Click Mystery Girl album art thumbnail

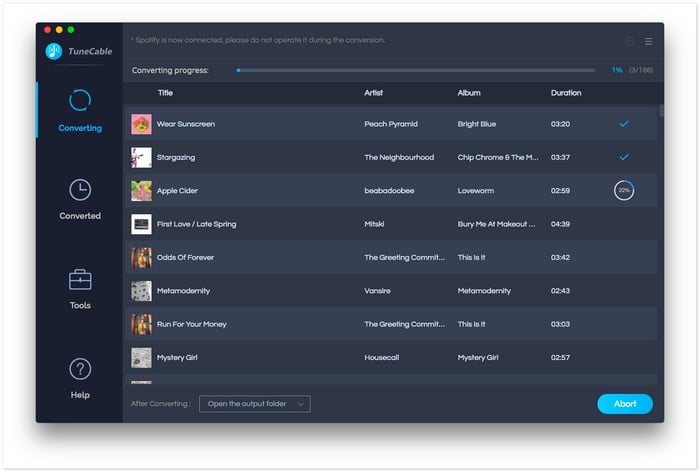point(141,358)
